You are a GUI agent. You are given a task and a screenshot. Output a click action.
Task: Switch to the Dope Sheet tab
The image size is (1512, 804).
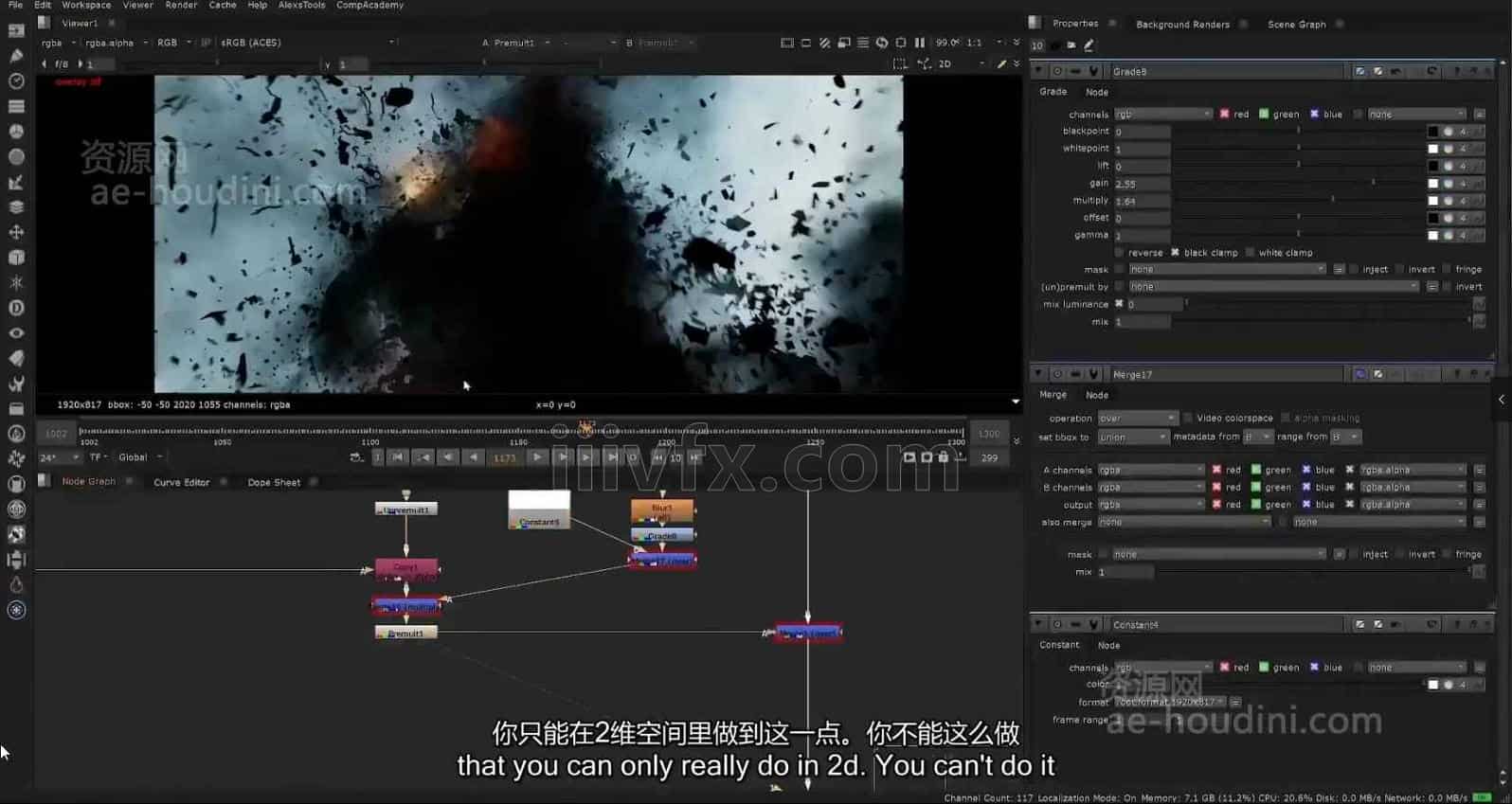(274, 482)
